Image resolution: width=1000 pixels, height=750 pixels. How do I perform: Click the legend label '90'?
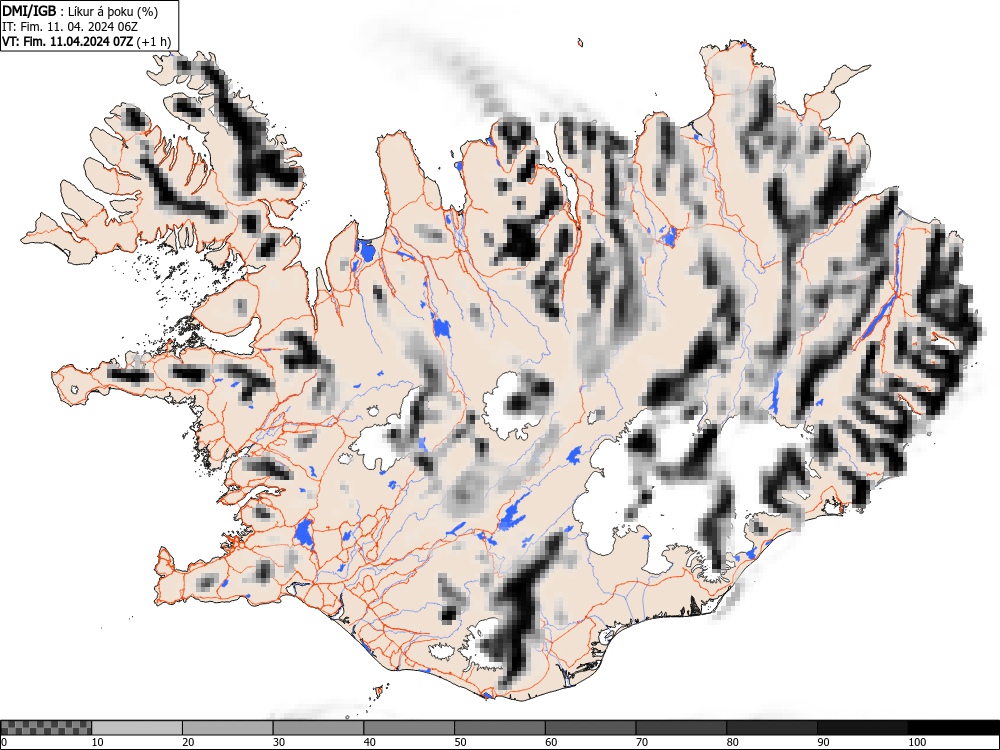823,742
